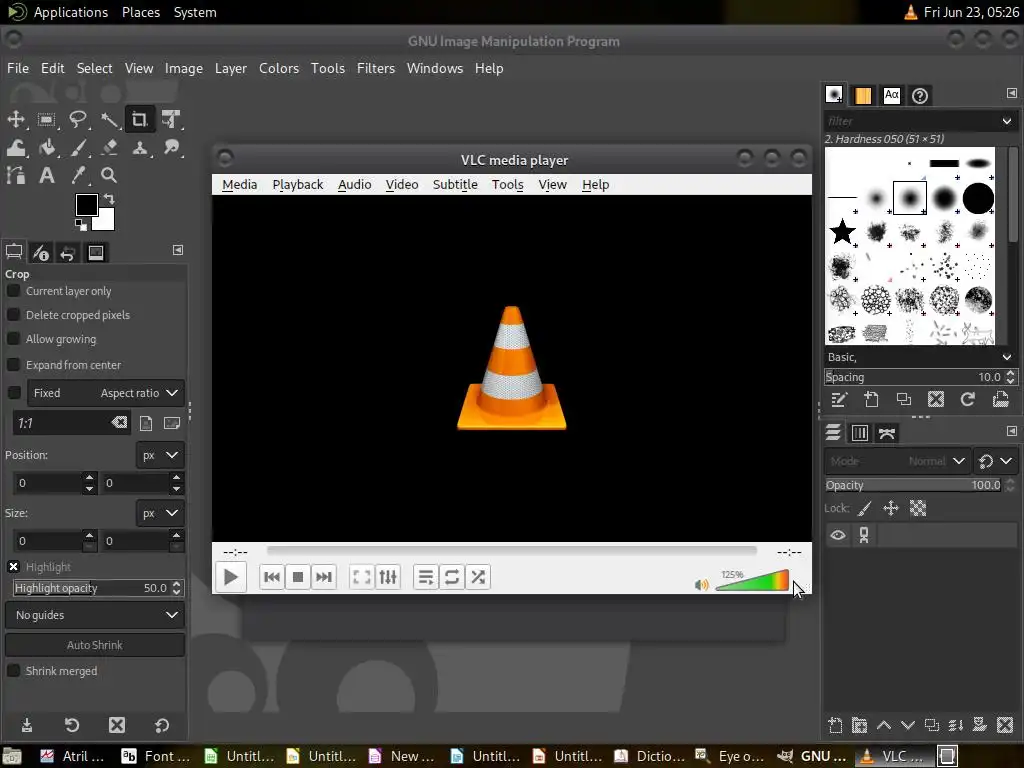Image resolution: width=1024 pixels, height=768 pixels.
Task: Click VLC stop playback button
Action: point(298,577)
